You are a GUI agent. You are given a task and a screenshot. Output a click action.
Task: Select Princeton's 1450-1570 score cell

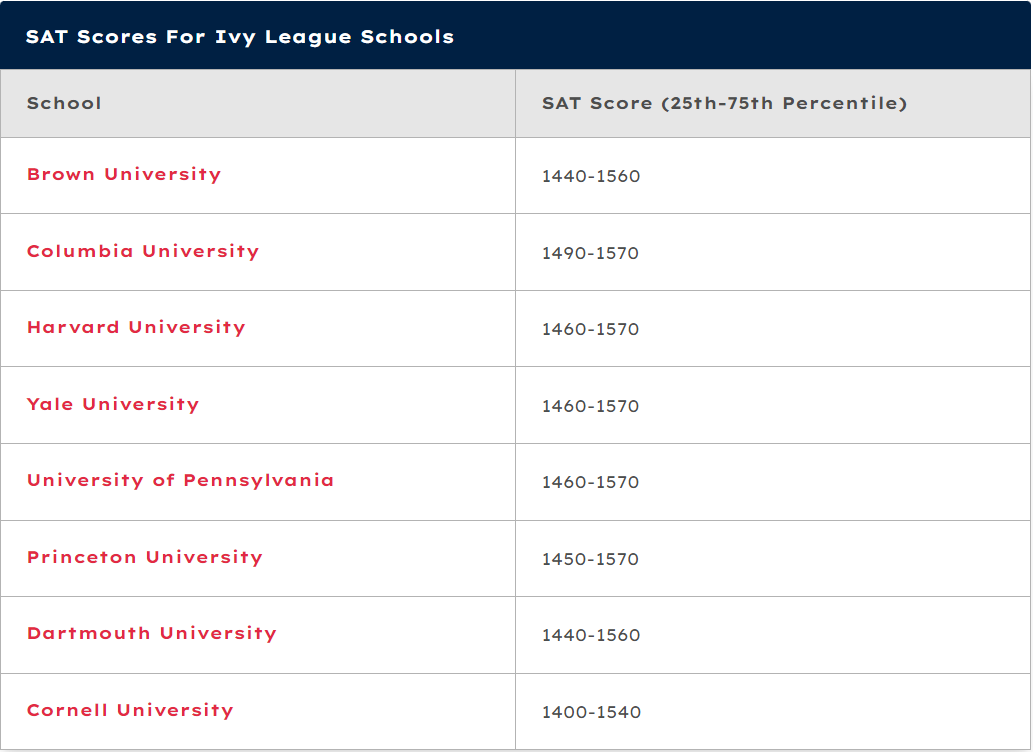[773, 559]
